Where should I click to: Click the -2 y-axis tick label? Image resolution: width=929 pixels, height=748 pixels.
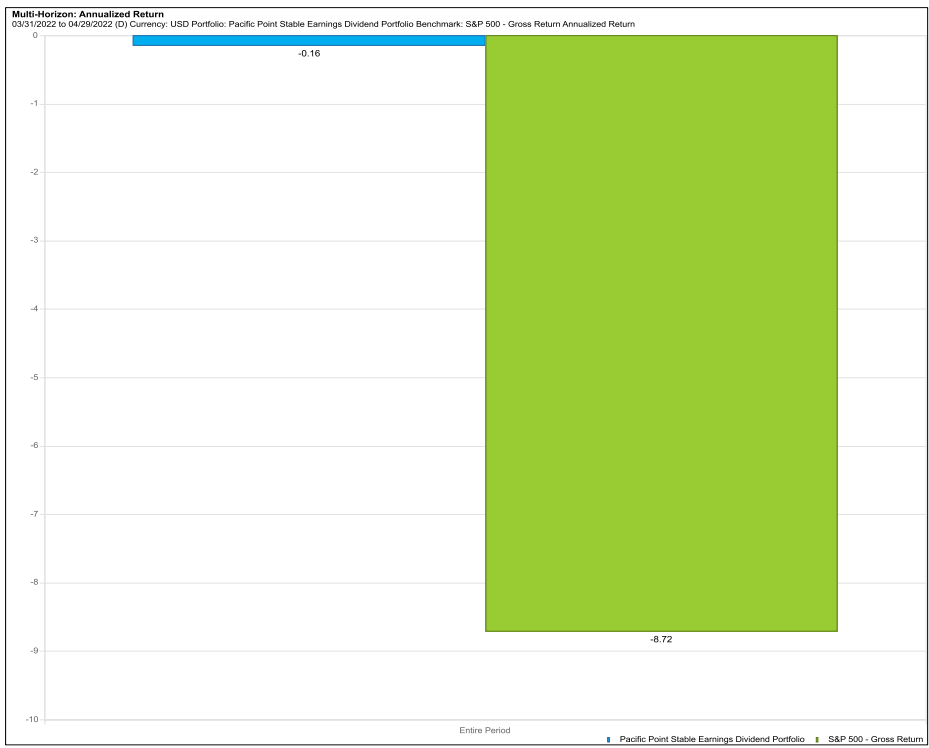pyautogui.click(x=34, y=172)
